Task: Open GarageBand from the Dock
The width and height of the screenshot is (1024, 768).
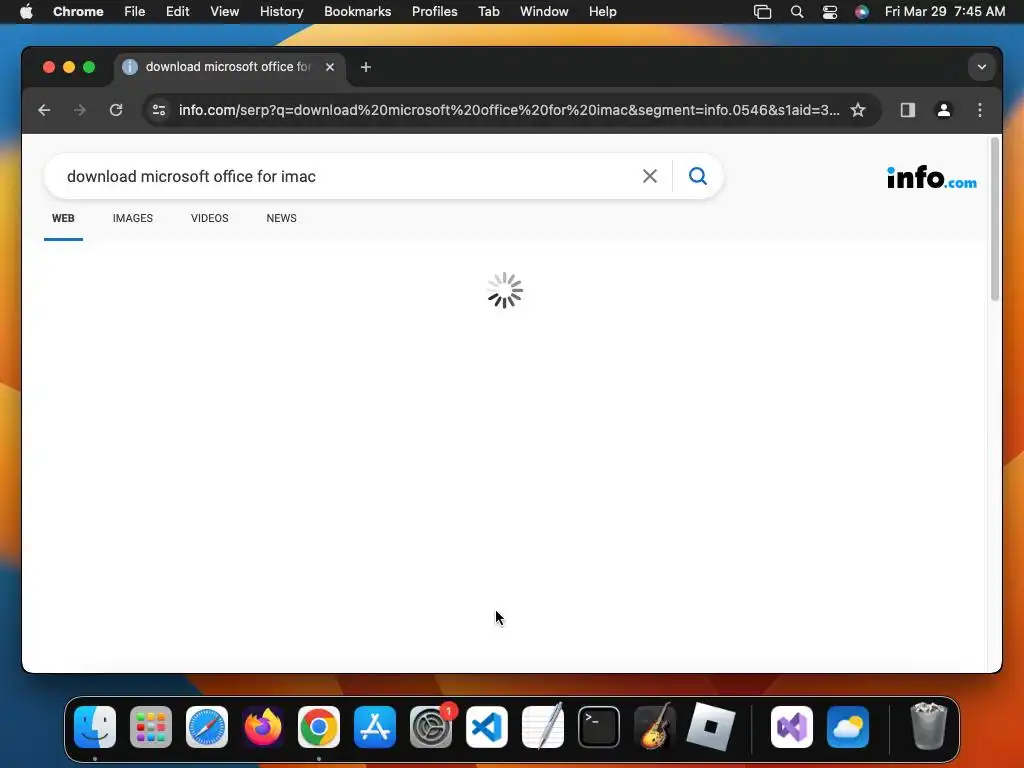Action: (x=655, y=727)
